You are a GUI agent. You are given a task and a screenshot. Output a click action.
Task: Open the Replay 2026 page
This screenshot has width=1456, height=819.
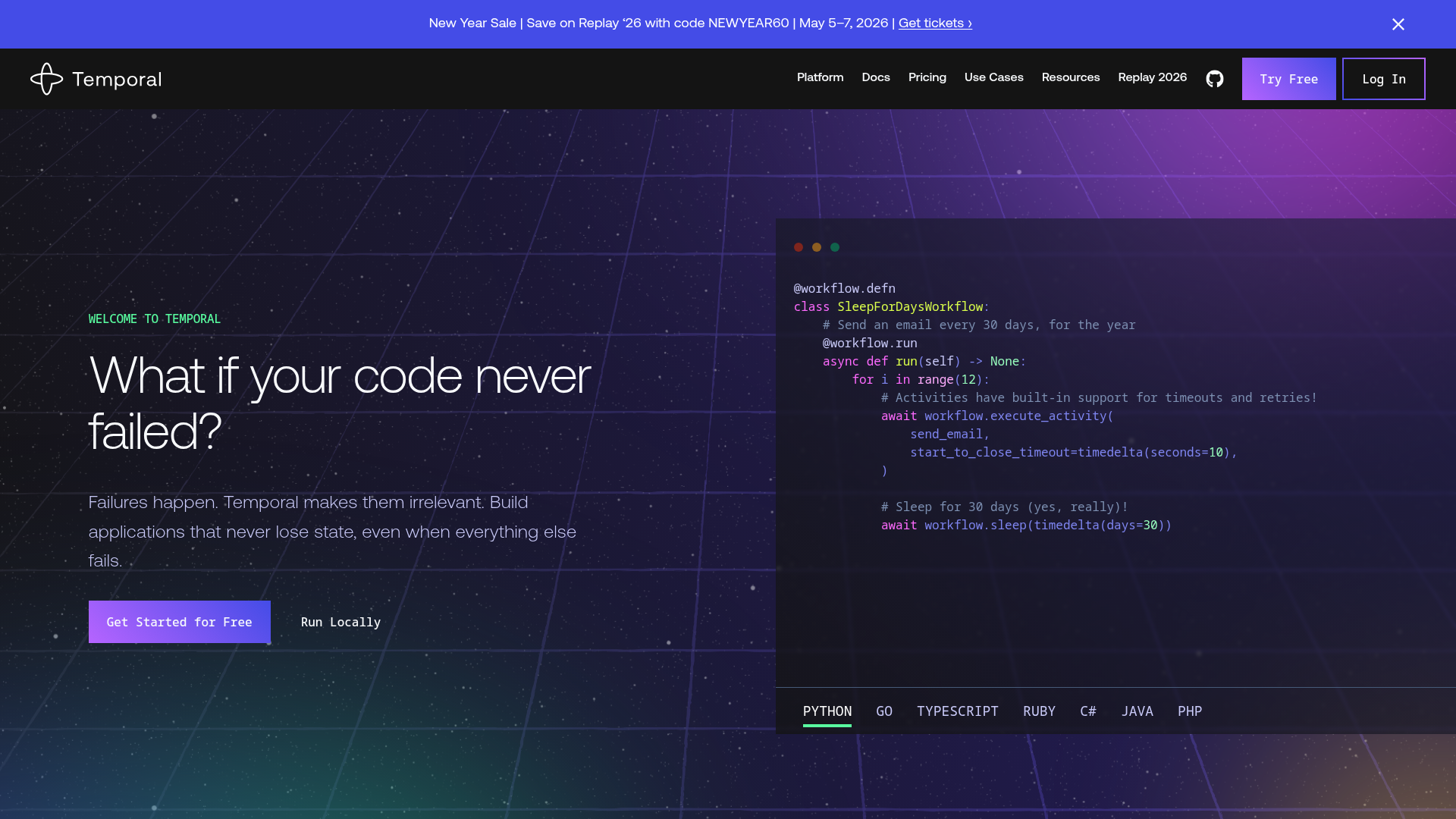point(1152,78)
